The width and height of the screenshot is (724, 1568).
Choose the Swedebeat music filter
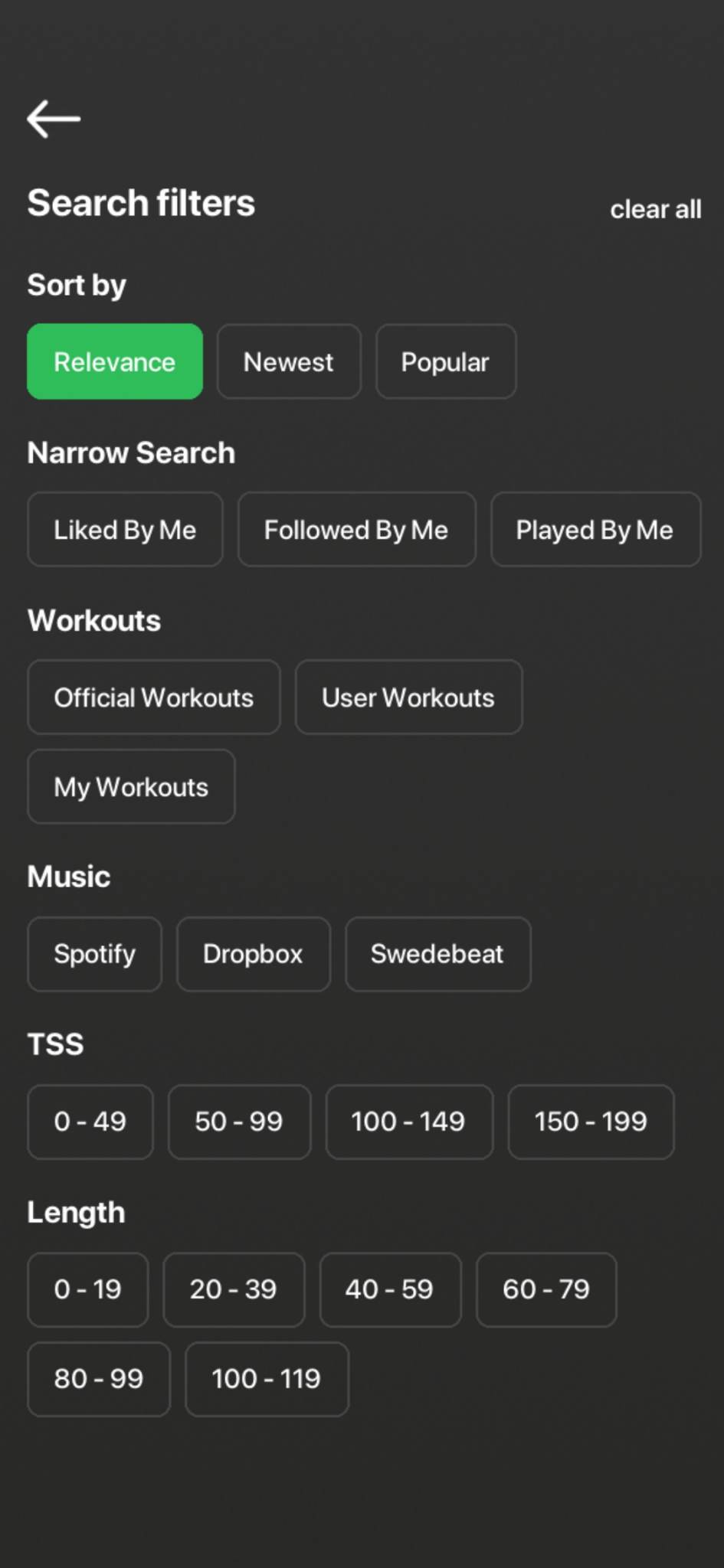pyautogui.click(x=437, y=953)
